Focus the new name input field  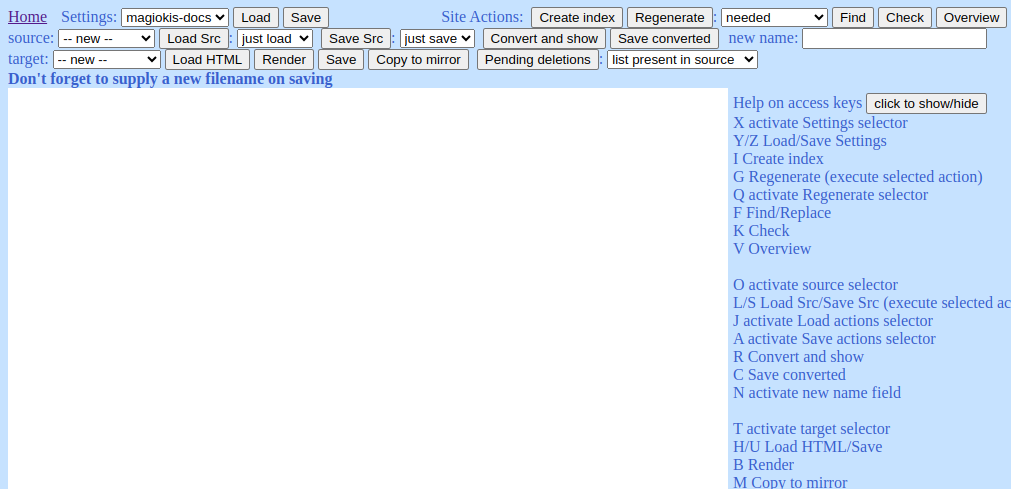(x=894, y=39)
